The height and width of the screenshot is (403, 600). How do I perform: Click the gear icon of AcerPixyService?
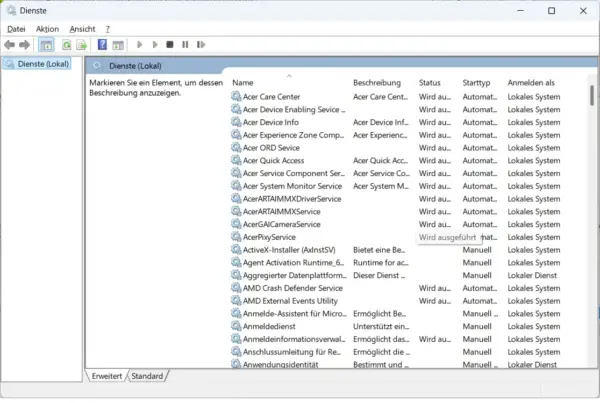(x=236, y=237)
